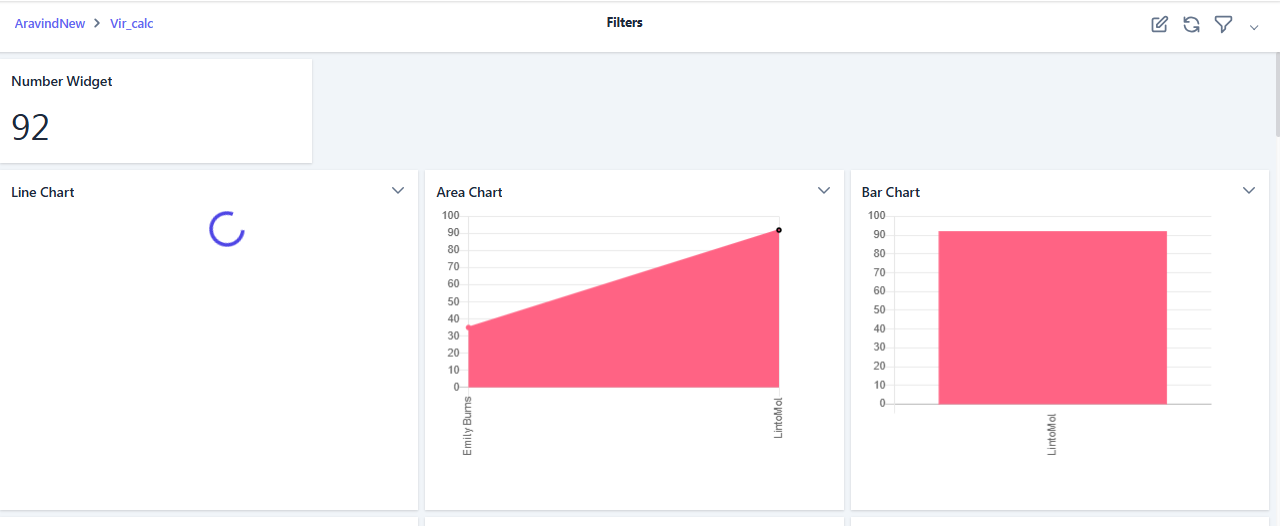This screenshot has height=526, width=1280.
Task: Refresh the dashboard using the reload icon
Action: (1191, 25)
